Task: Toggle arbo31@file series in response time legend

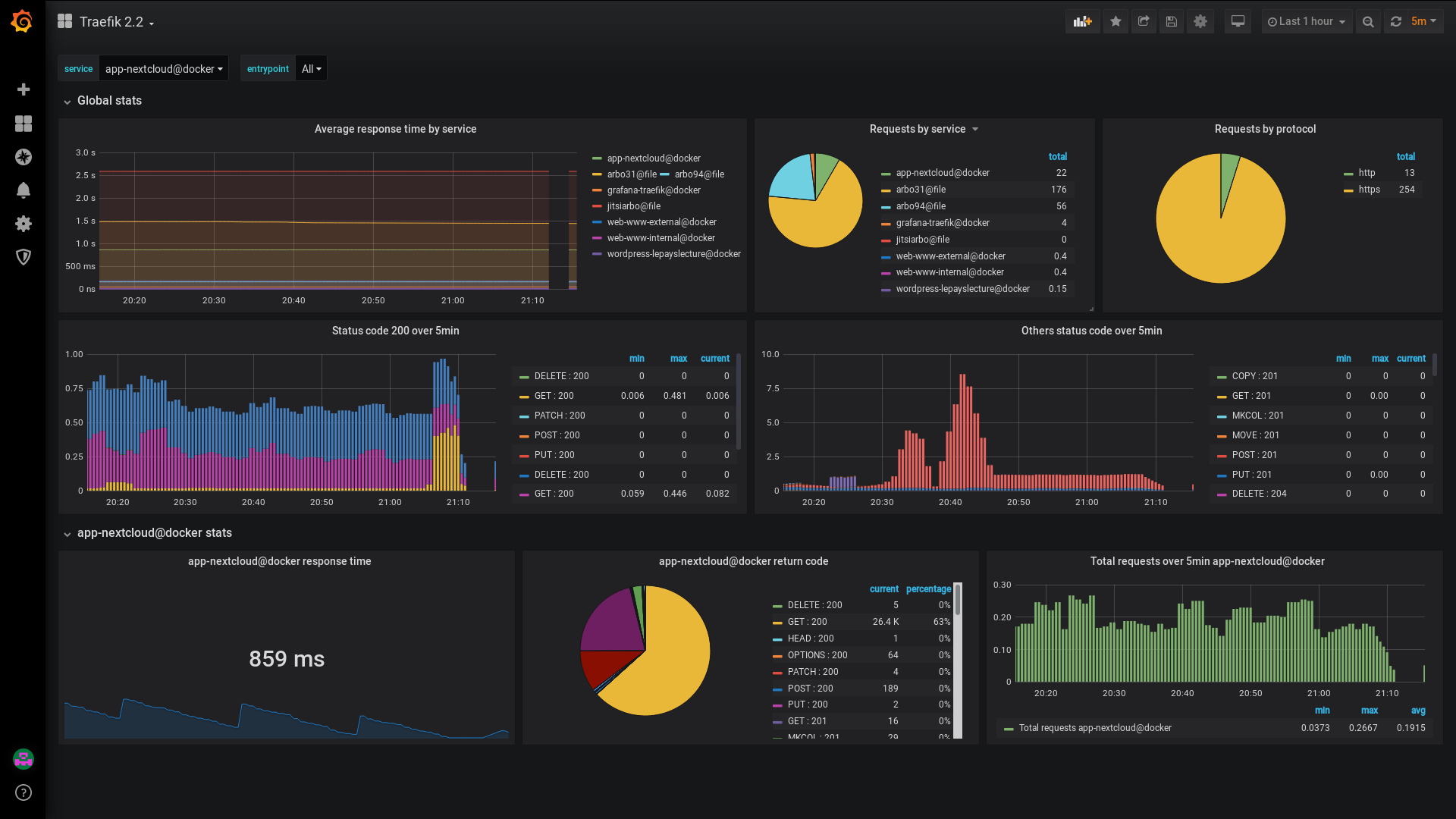Action: pos(631,174)
